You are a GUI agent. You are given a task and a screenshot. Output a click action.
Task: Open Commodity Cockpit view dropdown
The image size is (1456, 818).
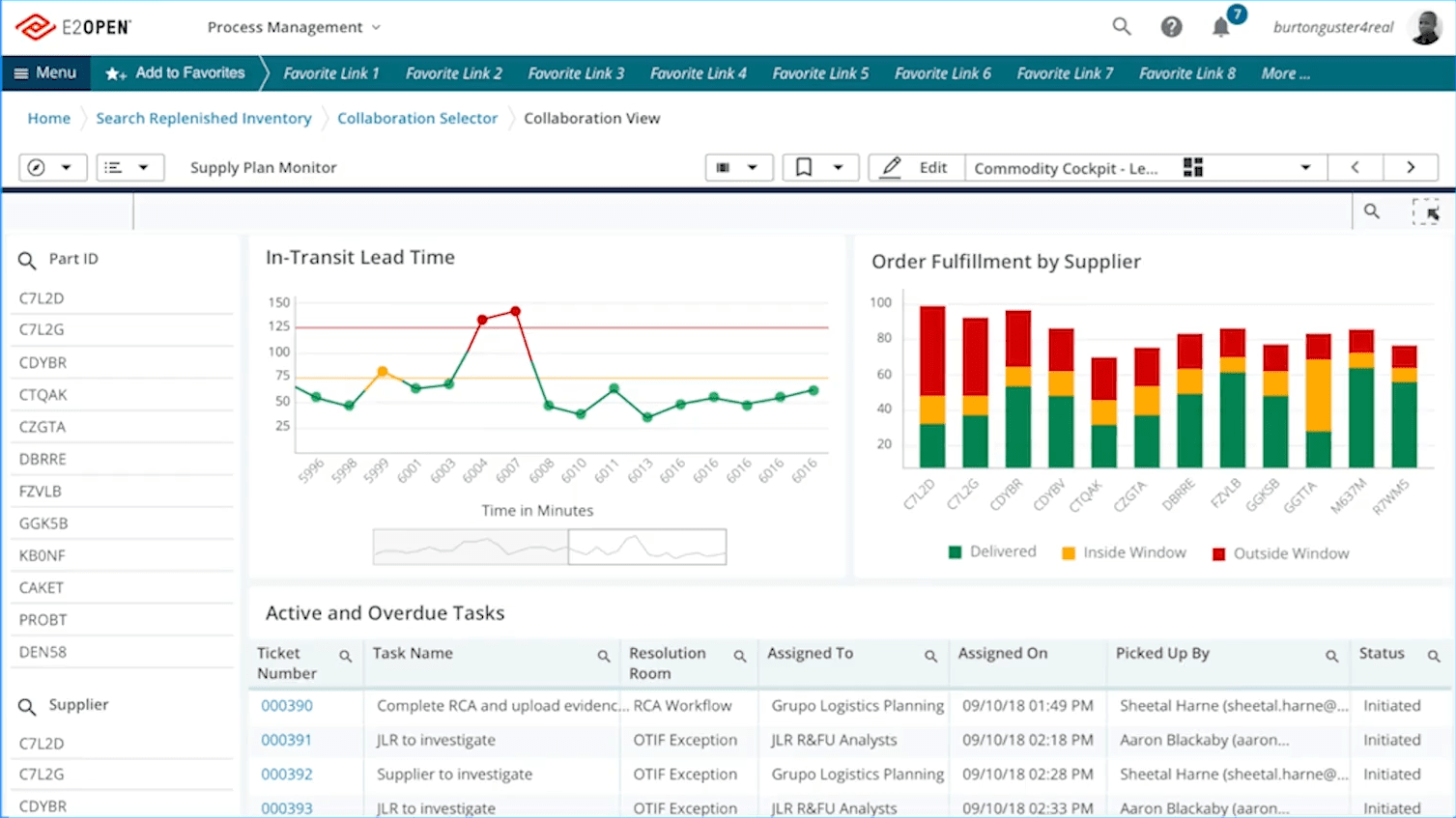click(1305, 167)
